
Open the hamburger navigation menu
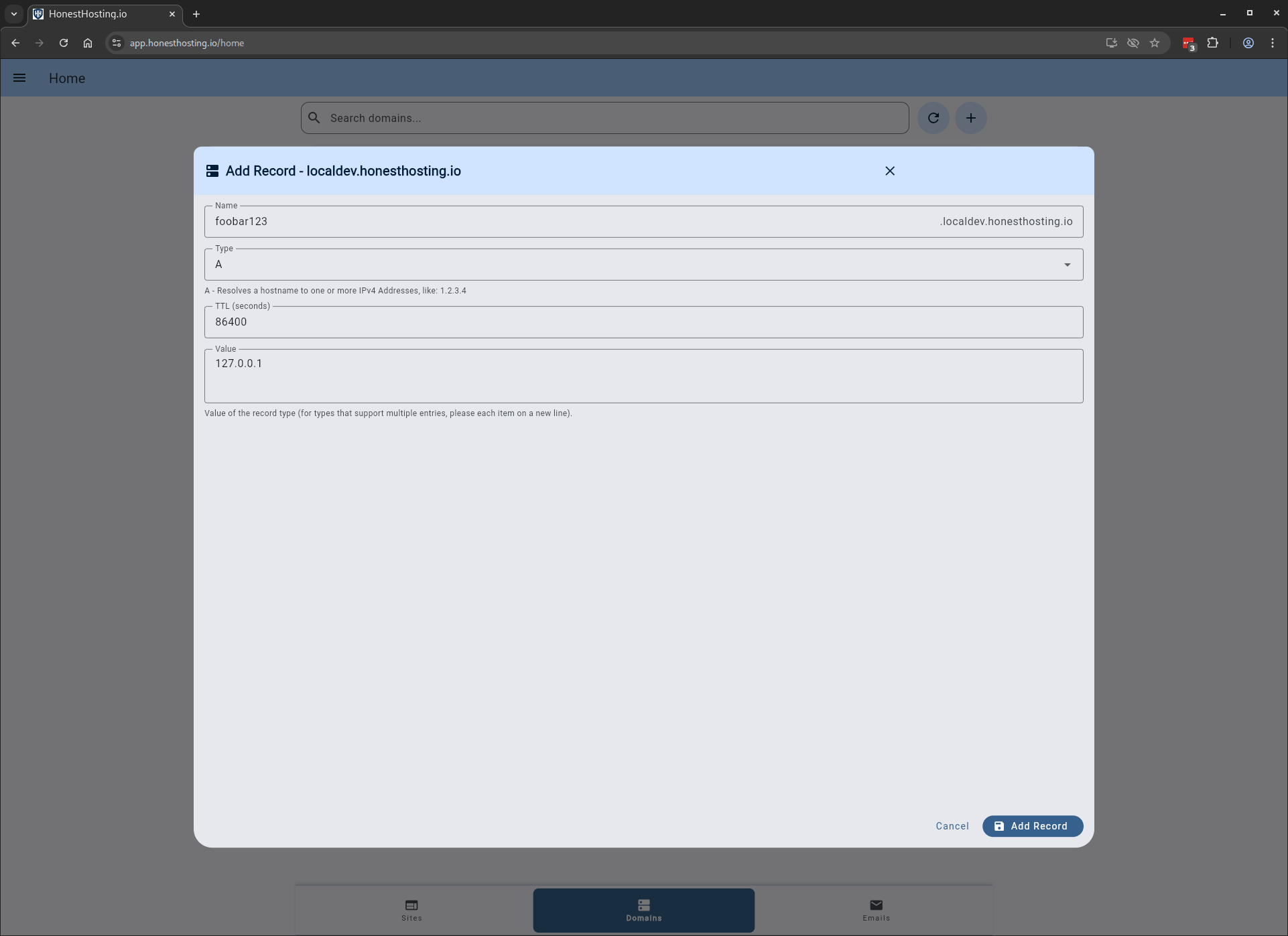click(19, 78)
